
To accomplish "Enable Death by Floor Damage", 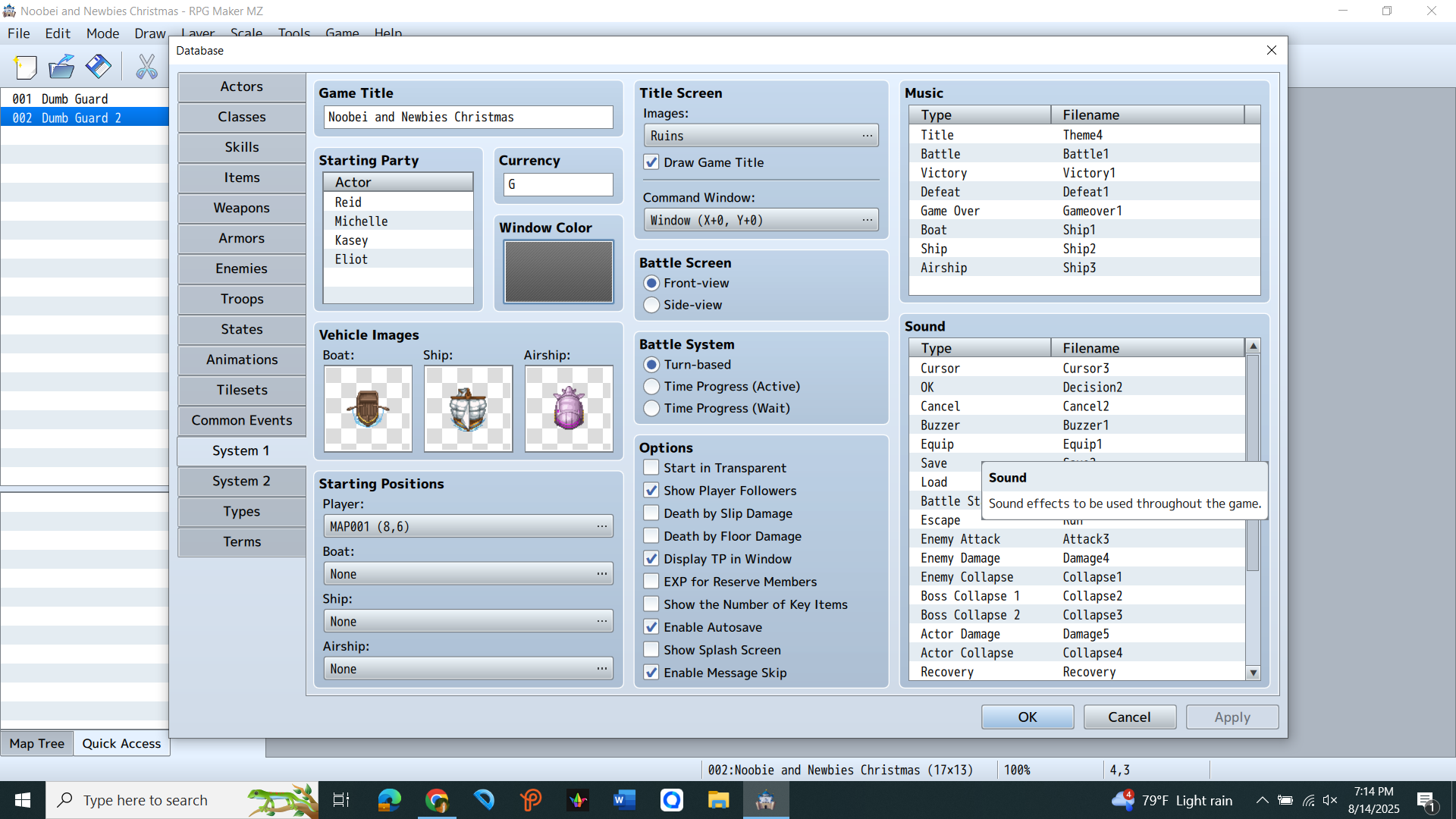I will point(651,536).
